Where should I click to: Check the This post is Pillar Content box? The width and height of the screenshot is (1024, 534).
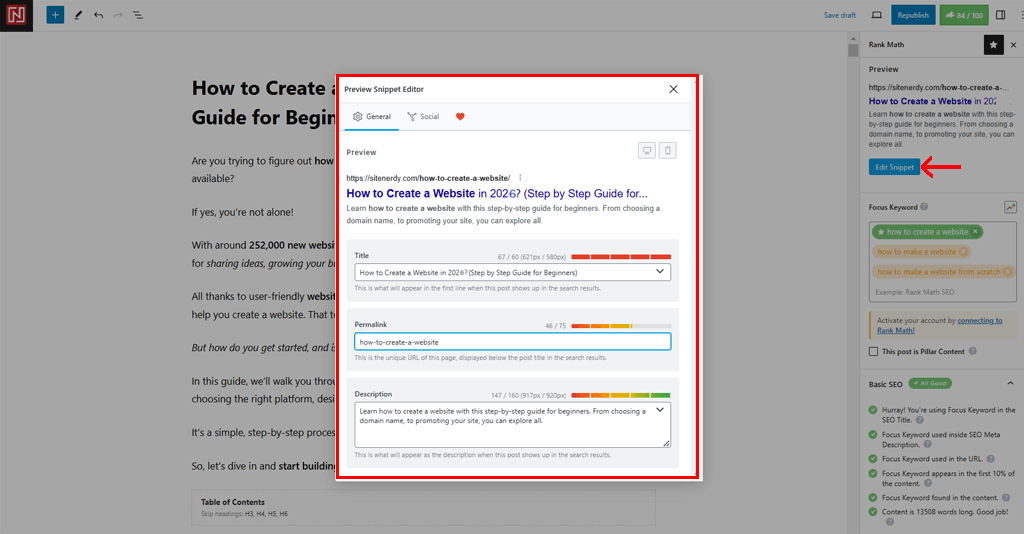pos(874,352)
